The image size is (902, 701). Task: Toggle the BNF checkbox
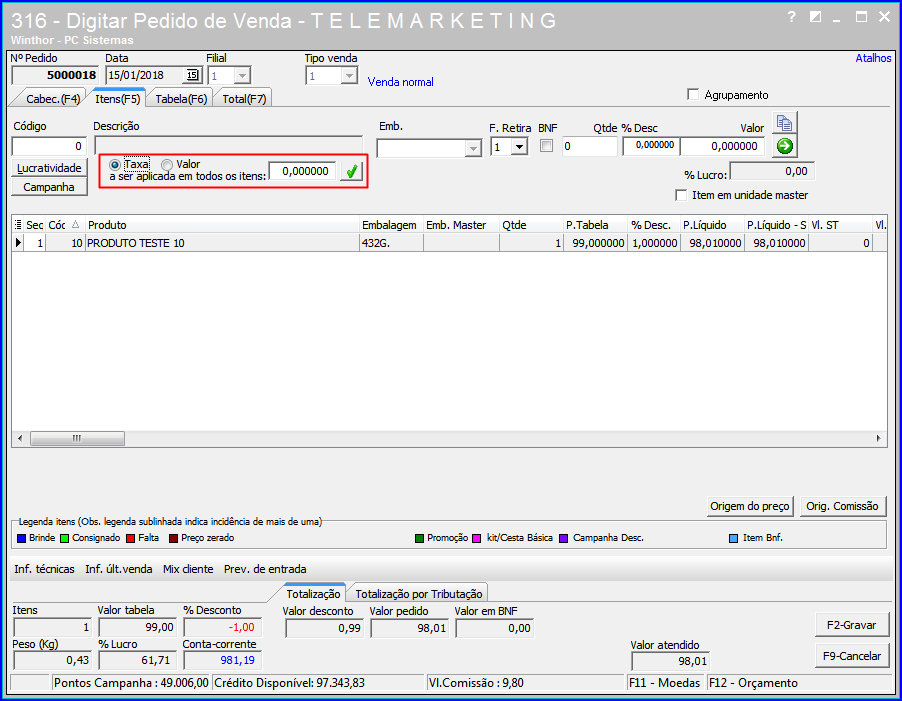tap(546, 146)
